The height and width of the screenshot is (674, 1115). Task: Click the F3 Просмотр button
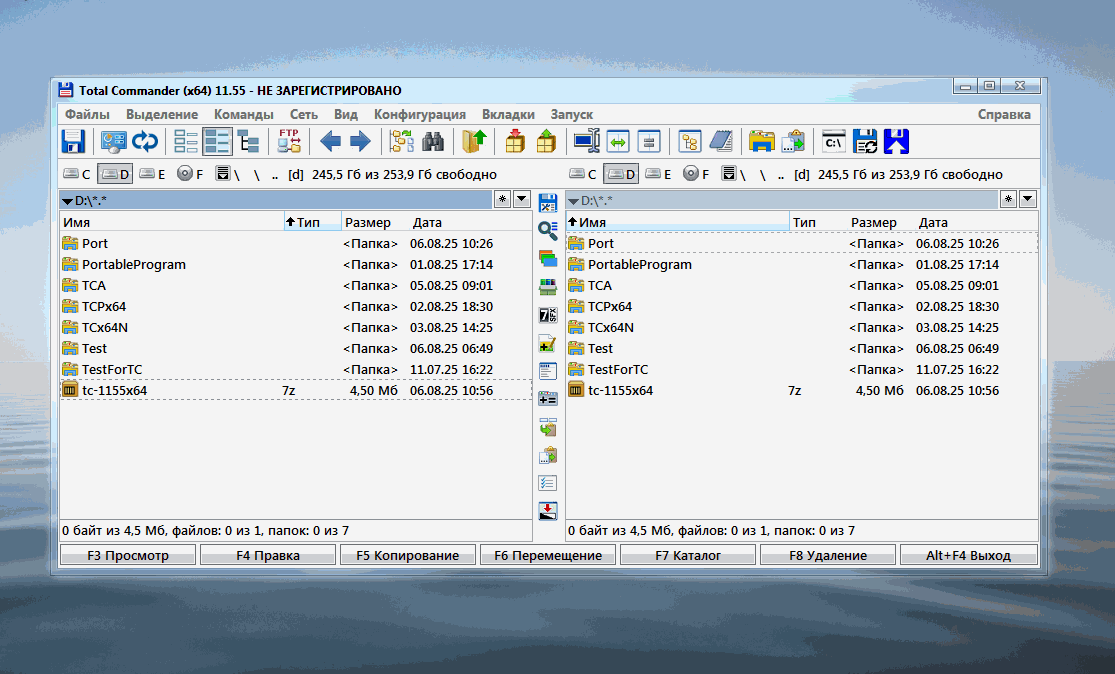[x=128, y=555]
